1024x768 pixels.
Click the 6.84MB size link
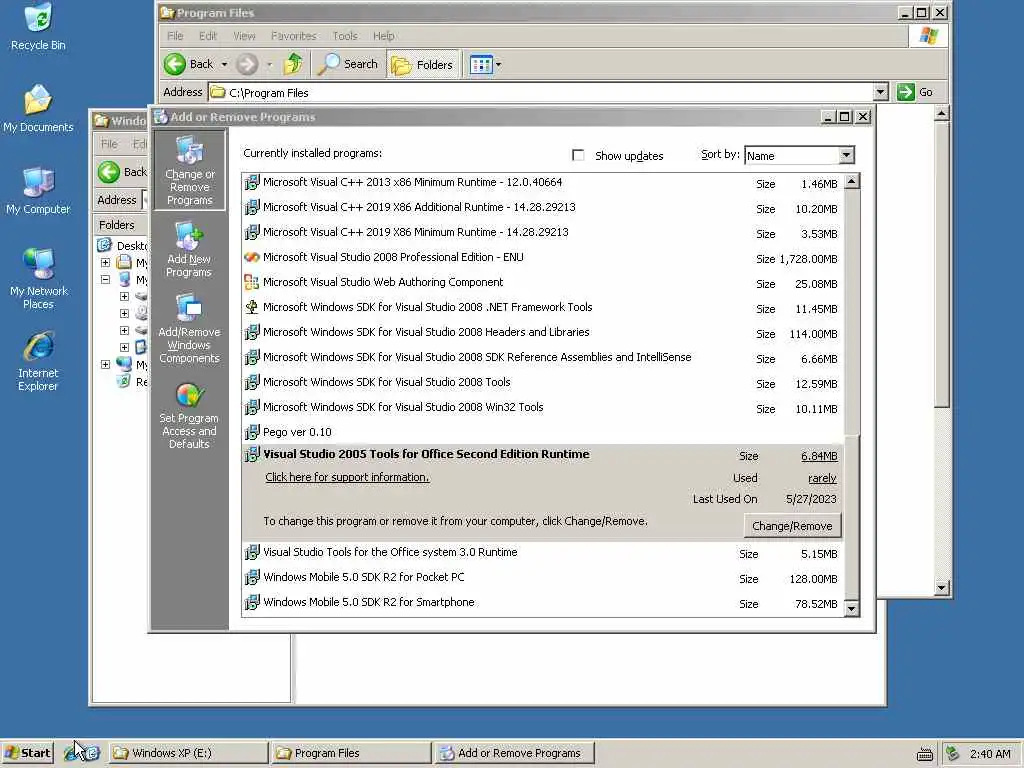(819, 456)
